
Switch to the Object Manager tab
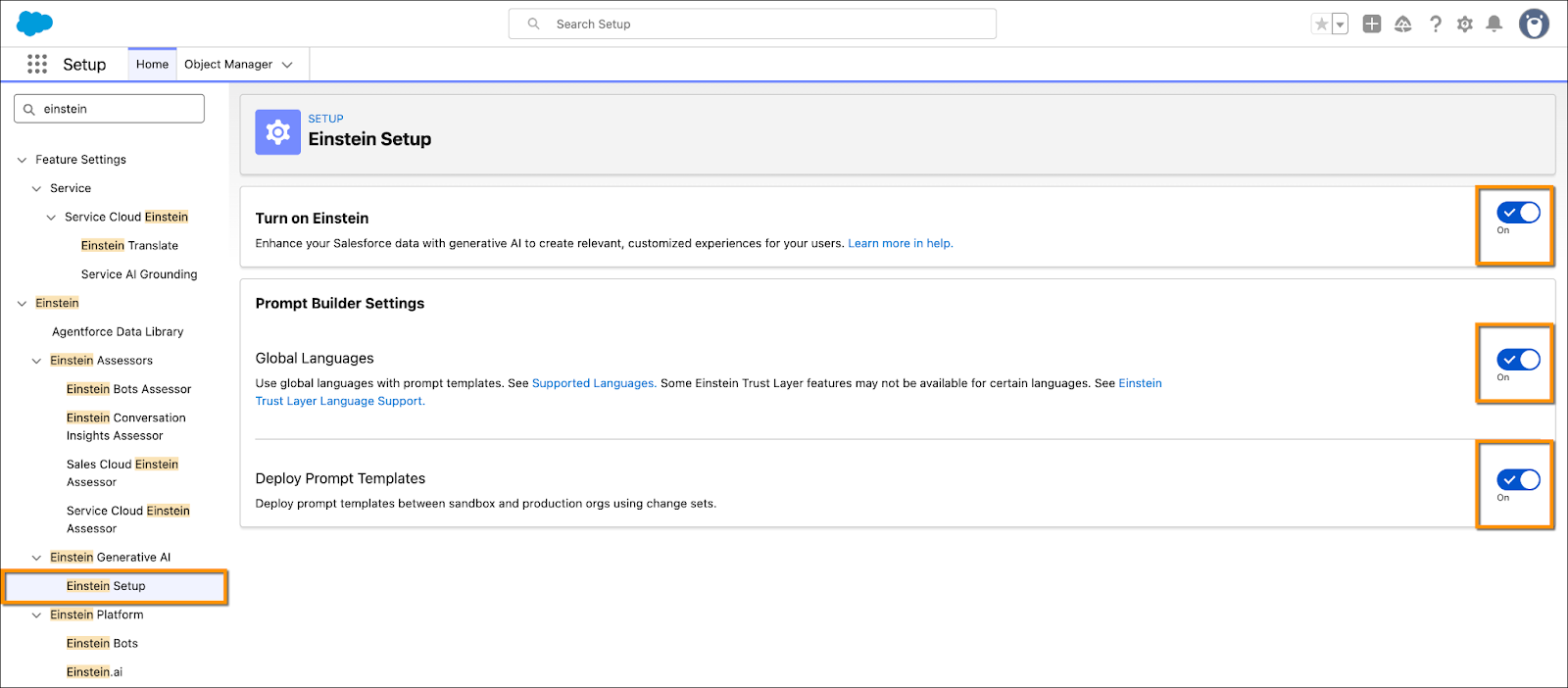coord(228,64)
